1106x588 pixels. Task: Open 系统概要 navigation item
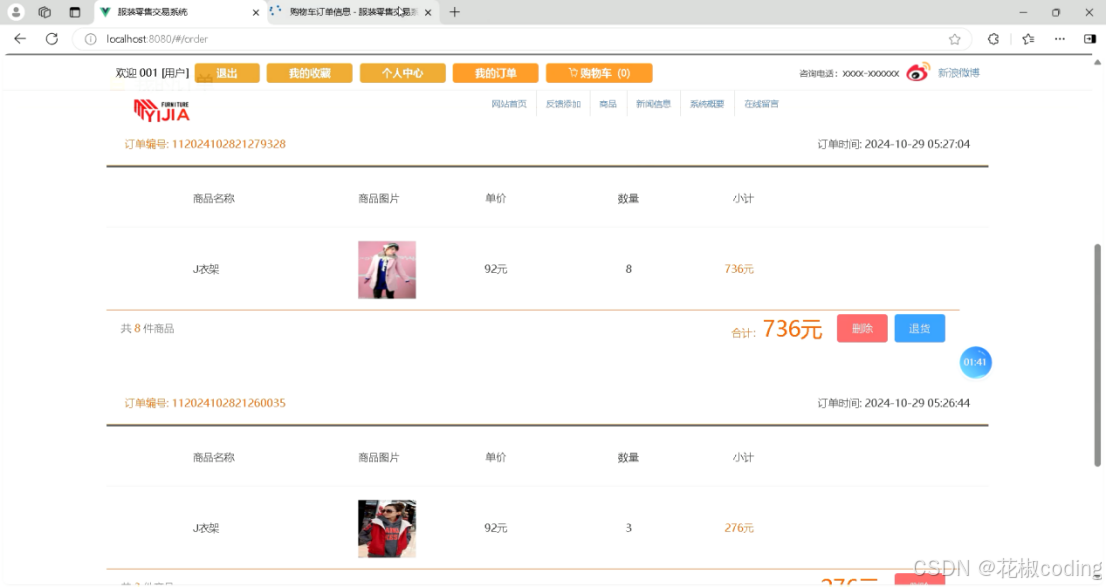pos(707,104)
